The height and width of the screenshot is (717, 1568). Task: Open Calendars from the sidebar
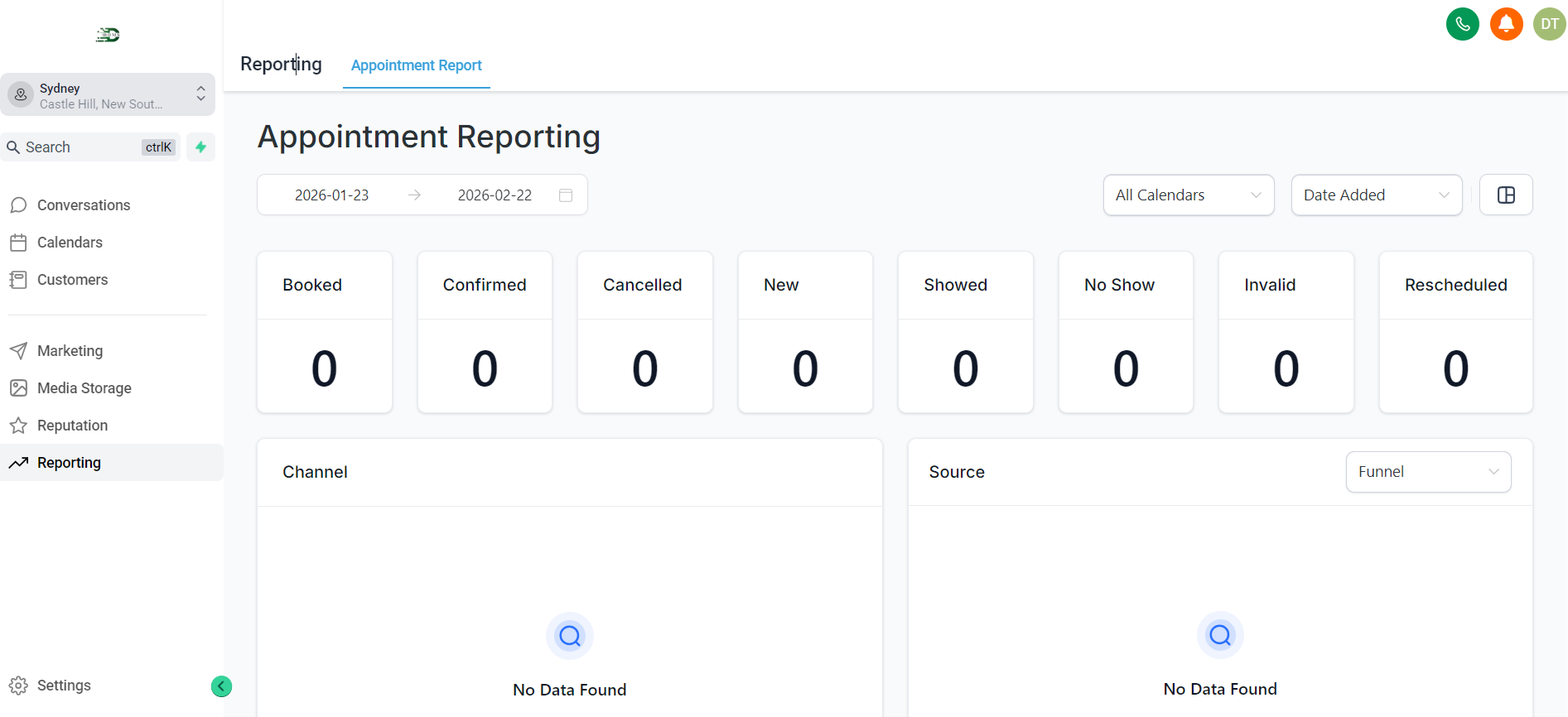tap(70, 243)
